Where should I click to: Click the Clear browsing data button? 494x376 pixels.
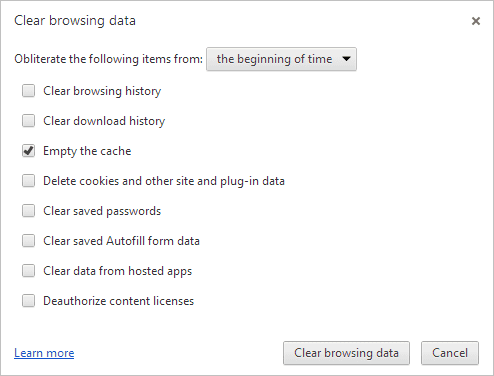(x=346, y=353)
